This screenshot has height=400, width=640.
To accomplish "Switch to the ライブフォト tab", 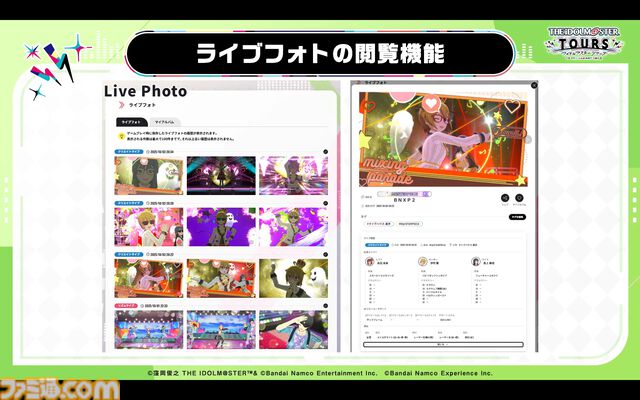I will tap(131, 120).
